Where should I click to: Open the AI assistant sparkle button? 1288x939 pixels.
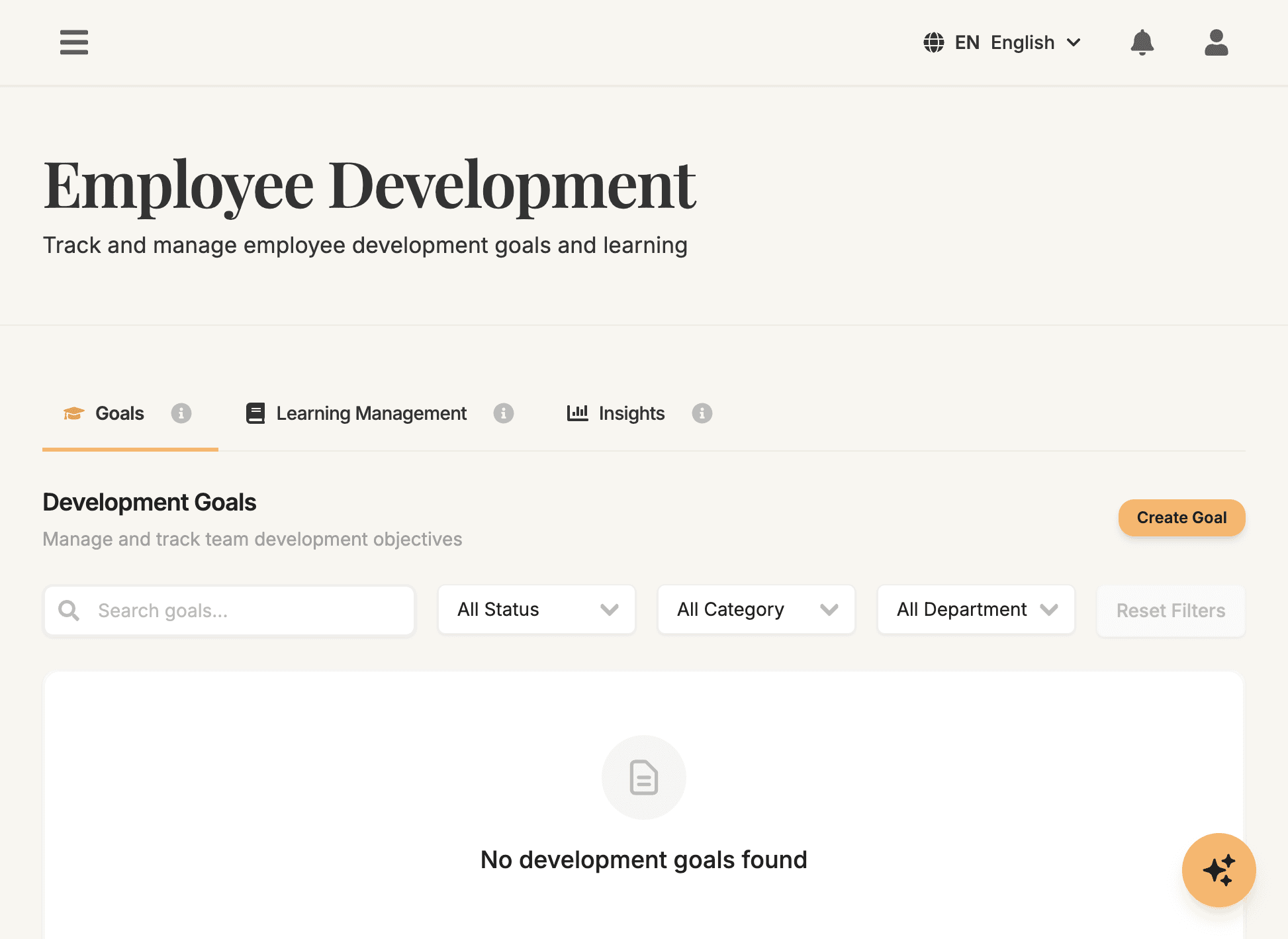(x=1219, y=870)
